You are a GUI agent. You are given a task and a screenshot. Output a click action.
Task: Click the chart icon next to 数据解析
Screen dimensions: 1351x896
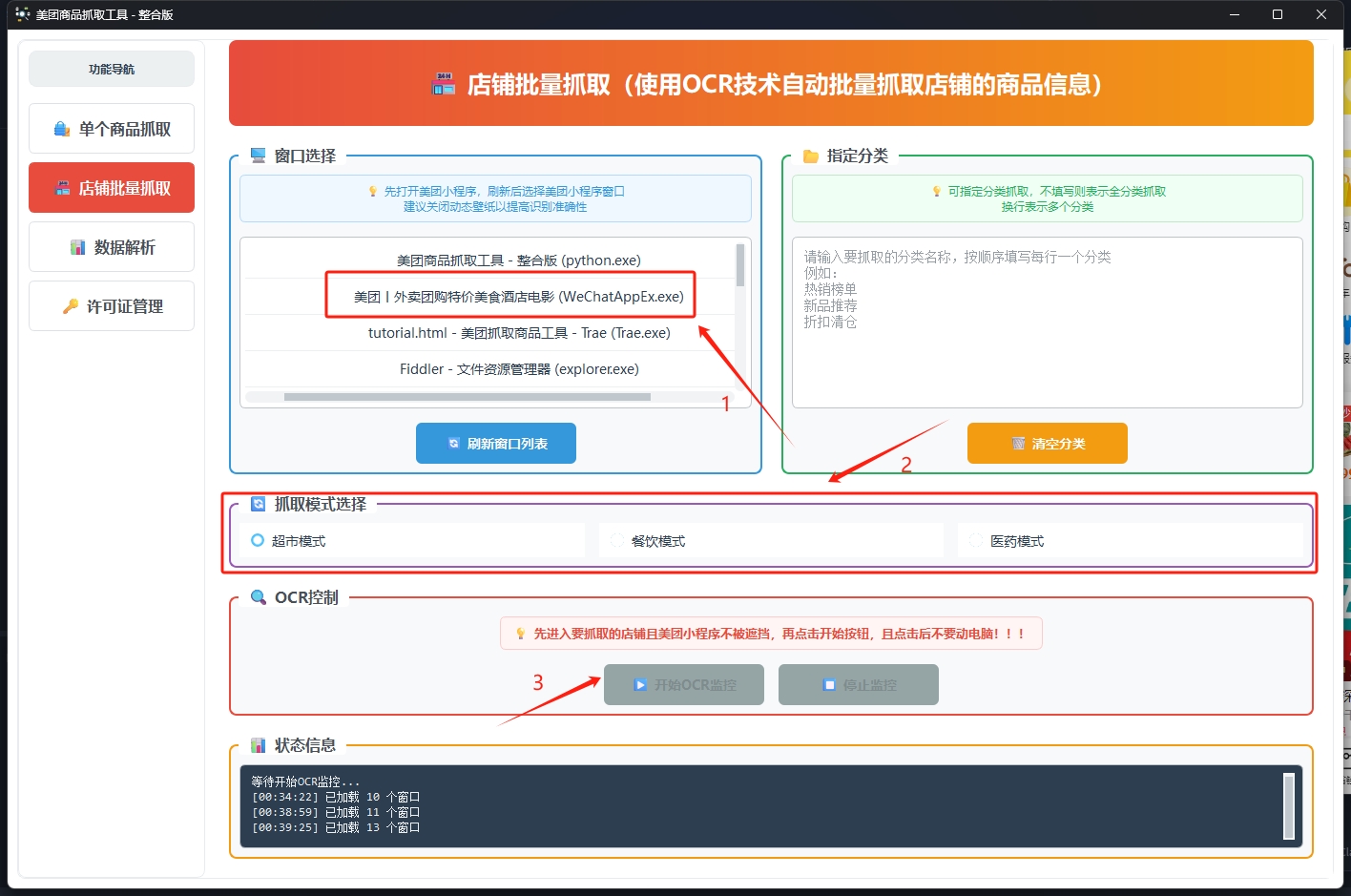pos(77,248)
